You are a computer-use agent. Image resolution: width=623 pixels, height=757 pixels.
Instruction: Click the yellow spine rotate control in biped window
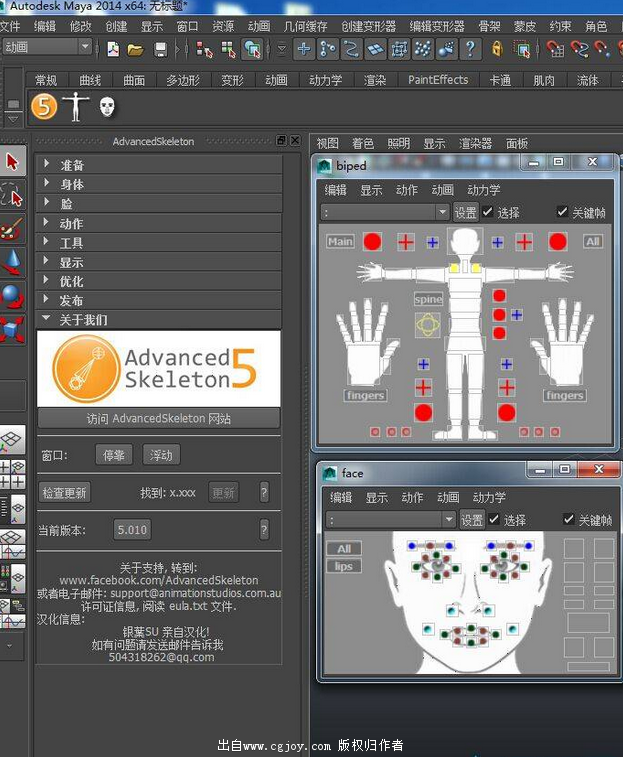428,324
